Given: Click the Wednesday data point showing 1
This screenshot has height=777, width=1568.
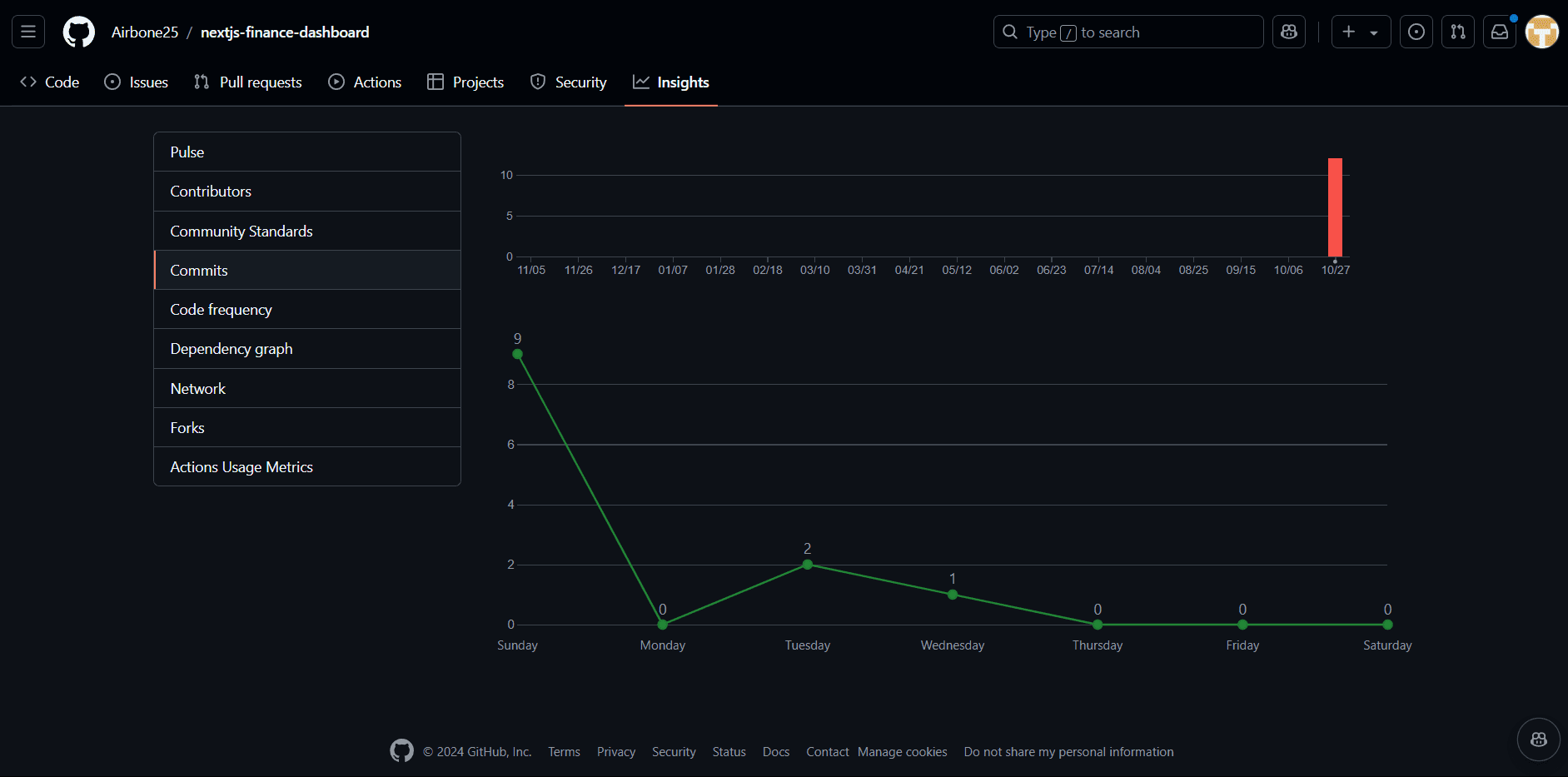Looking at the screenshot, I should 953,595.
